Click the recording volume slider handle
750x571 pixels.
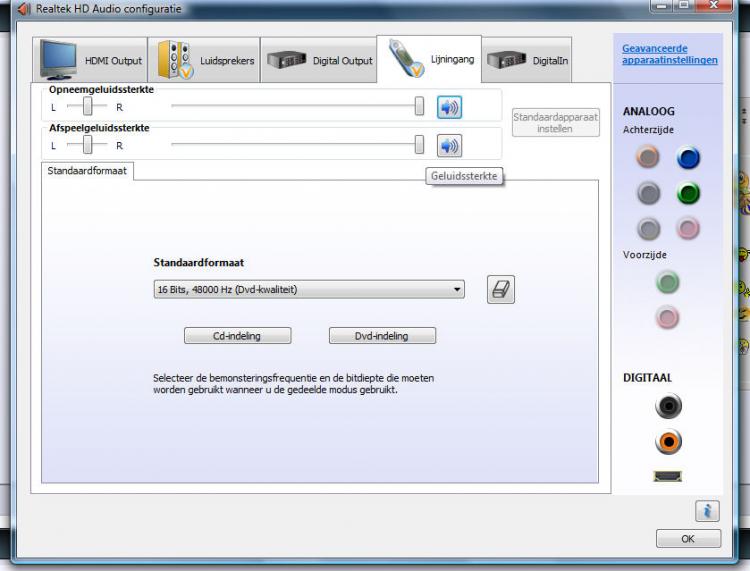click(419, 106)
